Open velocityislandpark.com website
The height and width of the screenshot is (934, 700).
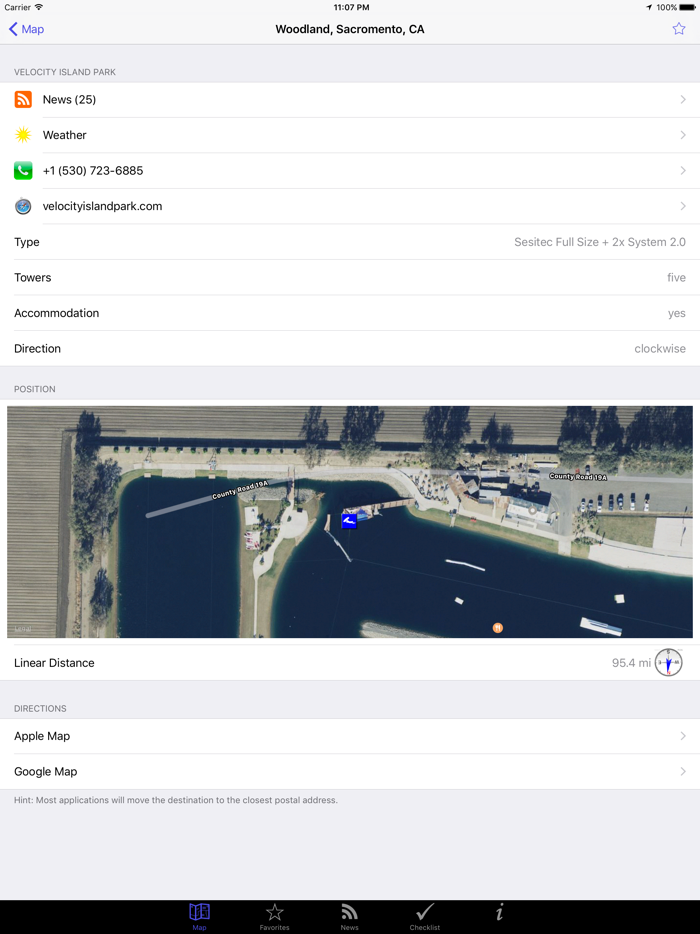[x=350, y=206]
